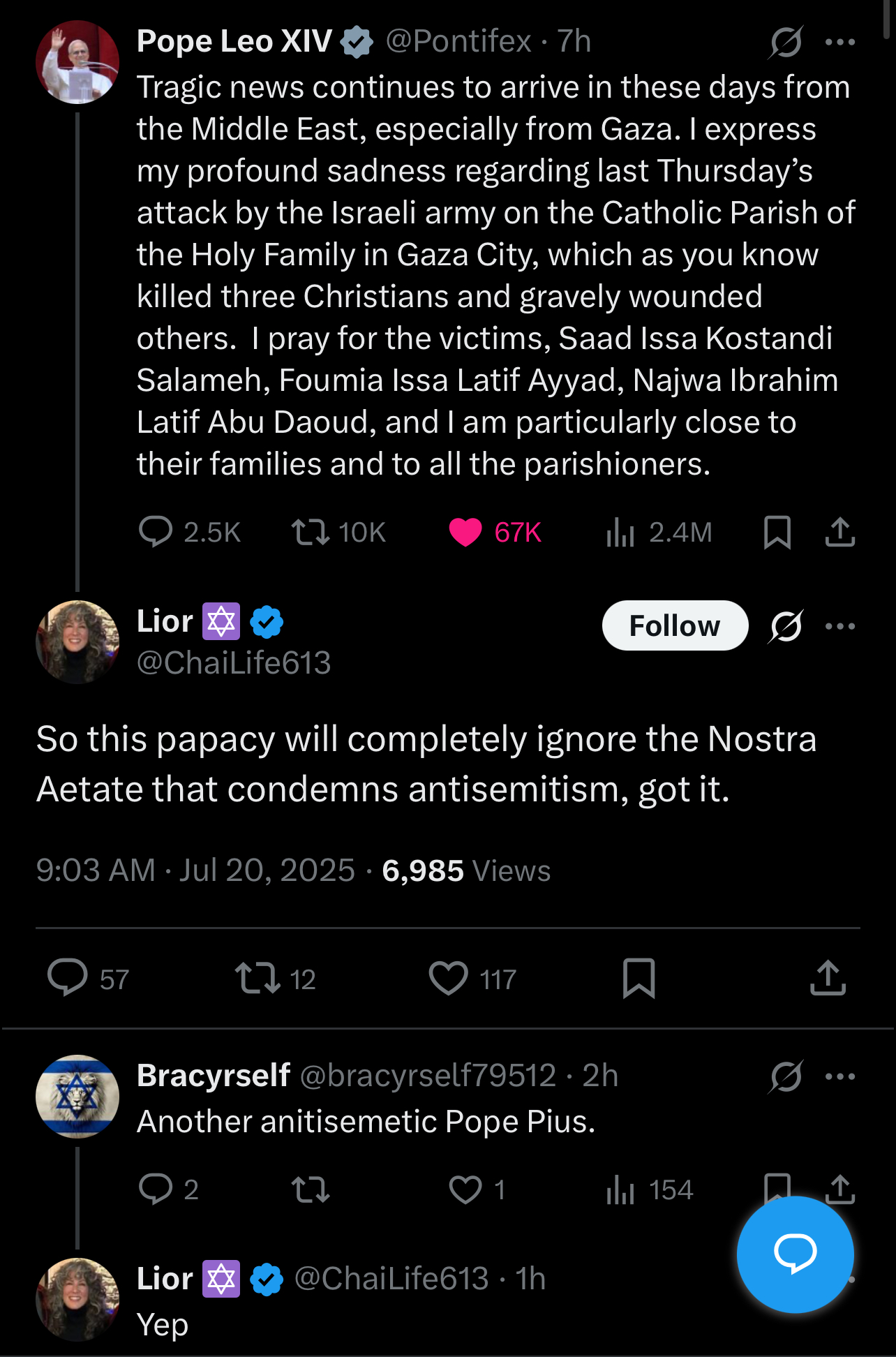Open Grok icon on Pope's tweet
896x1357 pixels.
[x=786, y=42]
